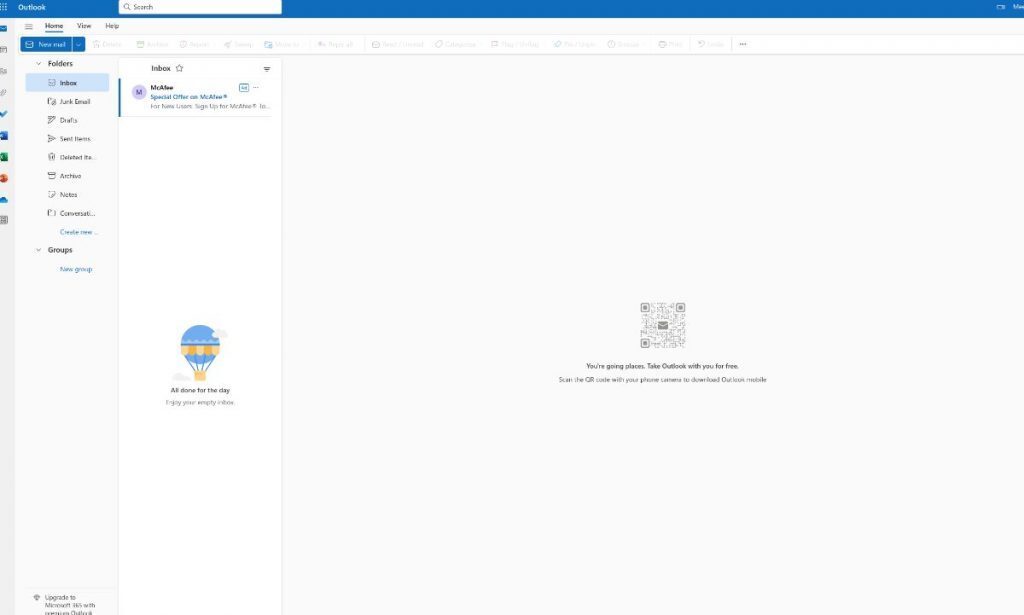The image size is (1024, 615).
Task: Switch to the View ribbon tab
Action: [x=84, y=25]
